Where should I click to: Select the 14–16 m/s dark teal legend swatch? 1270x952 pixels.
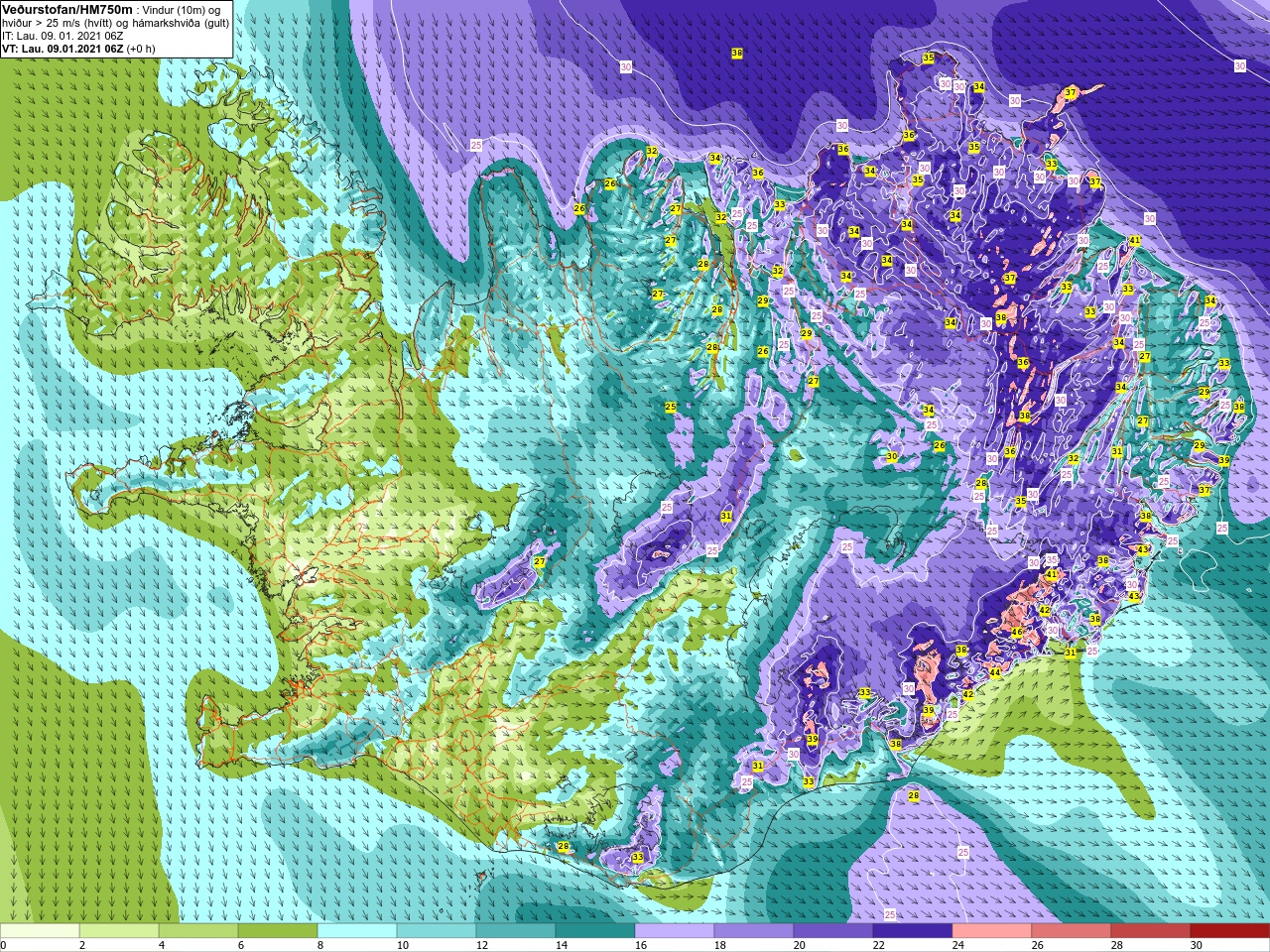click(595, 931)
